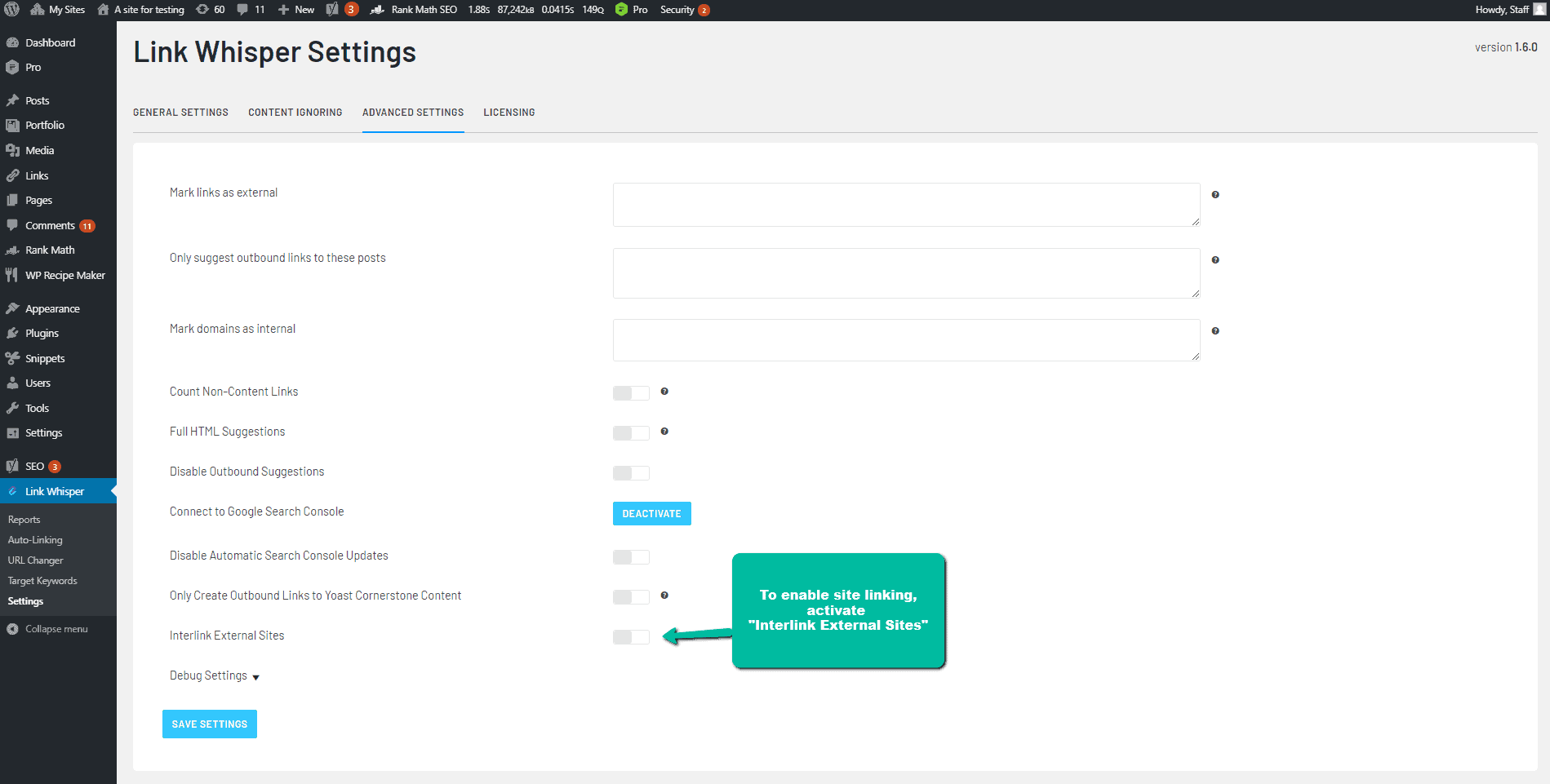Click the 'Mark links as external' textarea
1550x784 pixels.
click(x=906, y=205)
